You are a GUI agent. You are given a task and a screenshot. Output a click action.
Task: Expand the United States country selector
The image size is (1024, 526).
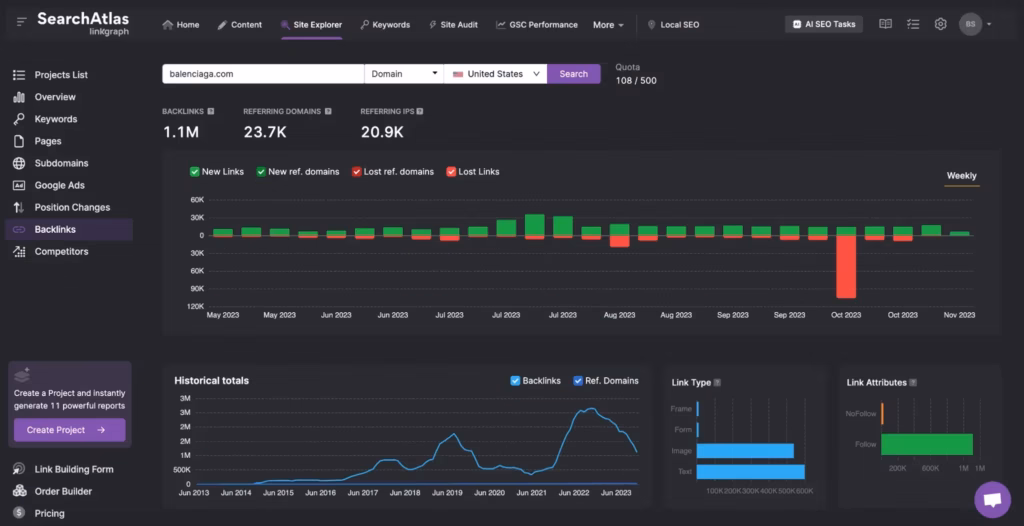(495, 74)
